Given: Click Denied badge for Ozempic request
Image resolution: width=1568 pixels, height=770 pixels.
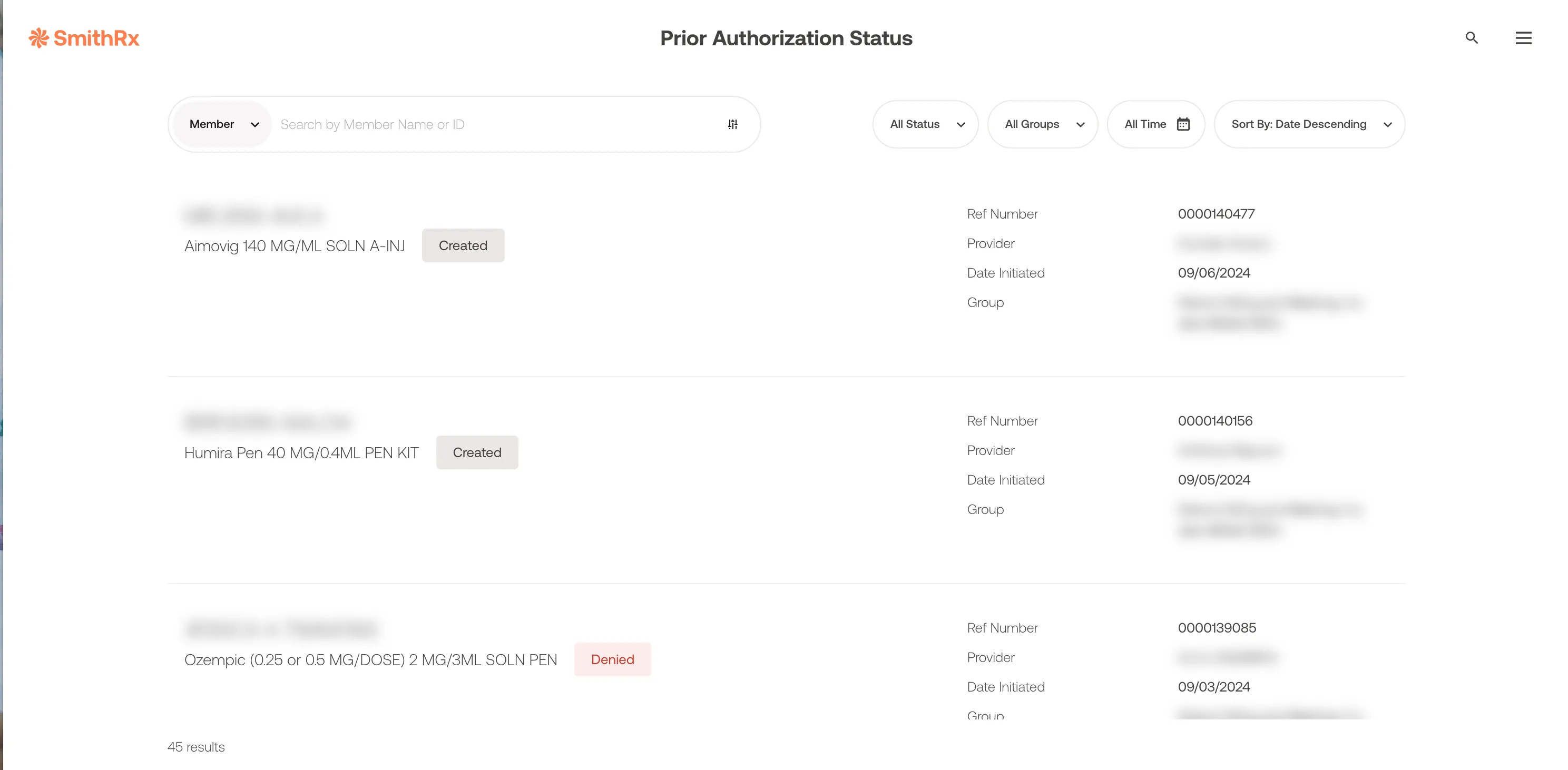Looking at the screenshot, I should 612,659.
